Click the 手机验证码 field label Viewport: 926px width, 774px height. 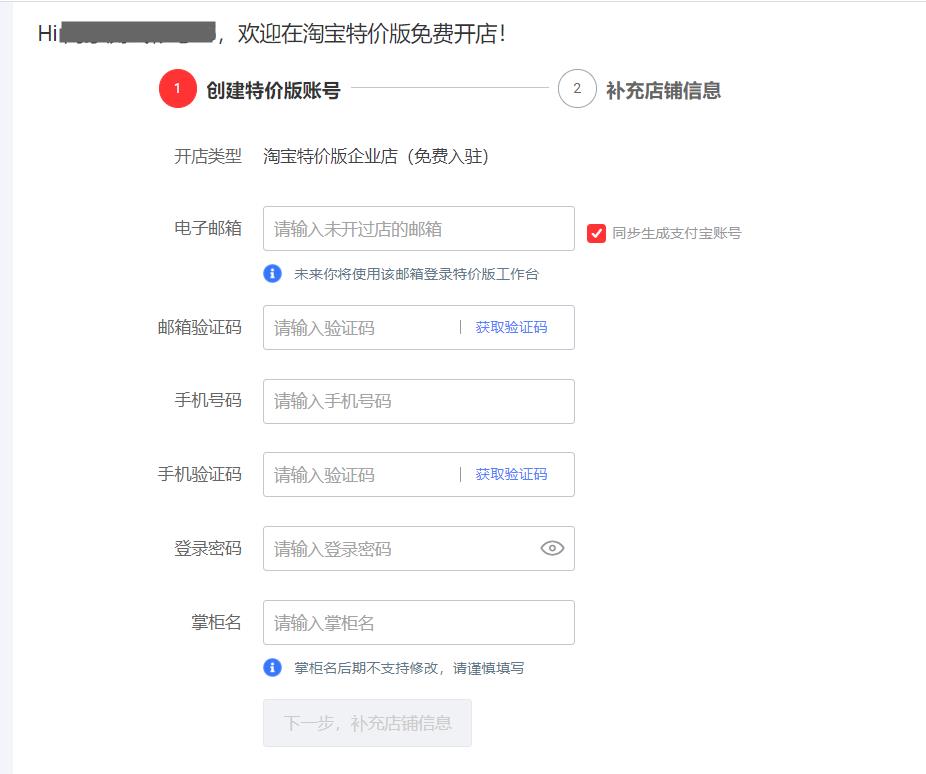point(200,474)
